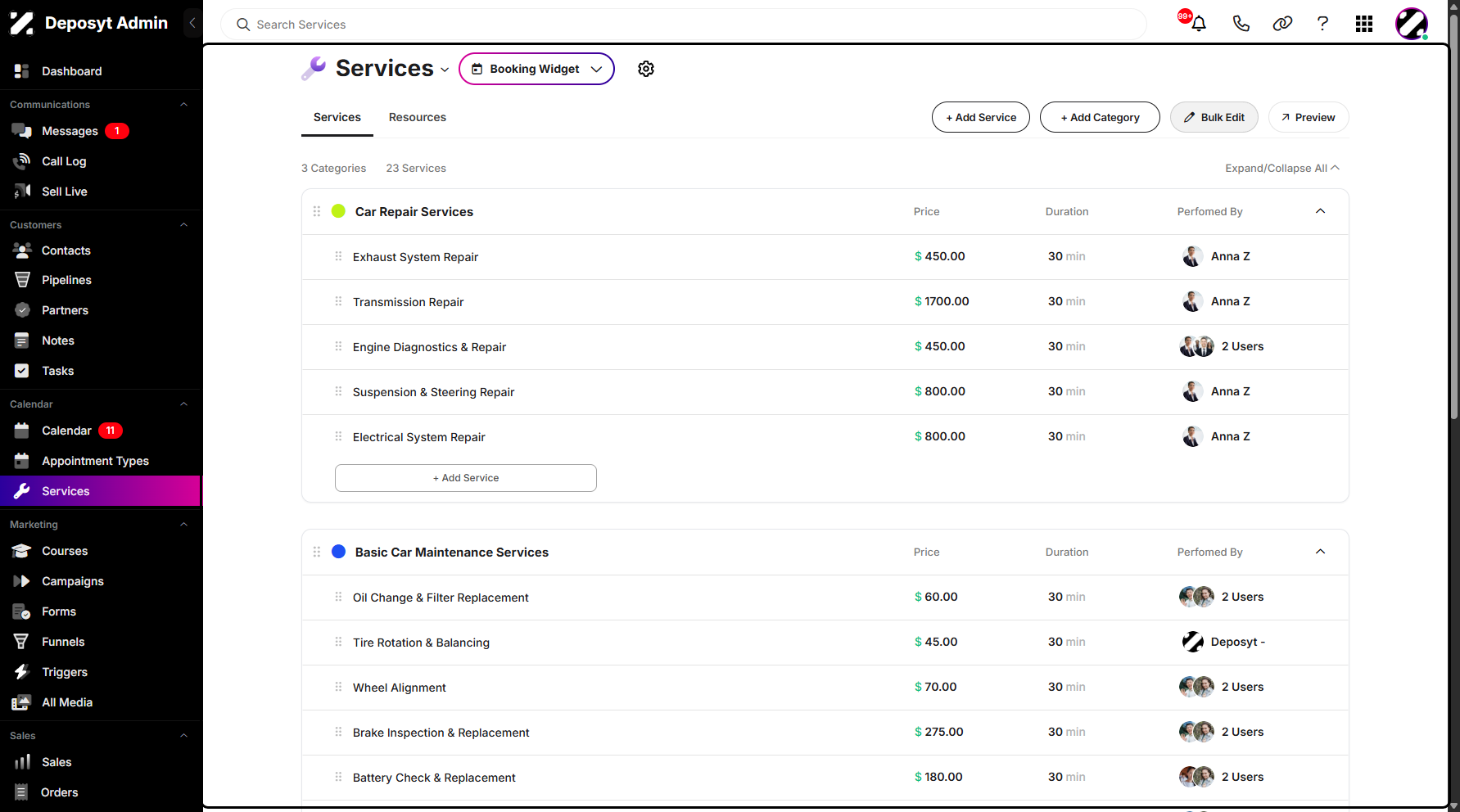This screenshot has height=812, width=1460.
Task: Click the blue Basic Car Maintenance color dot
Action: 338,552
